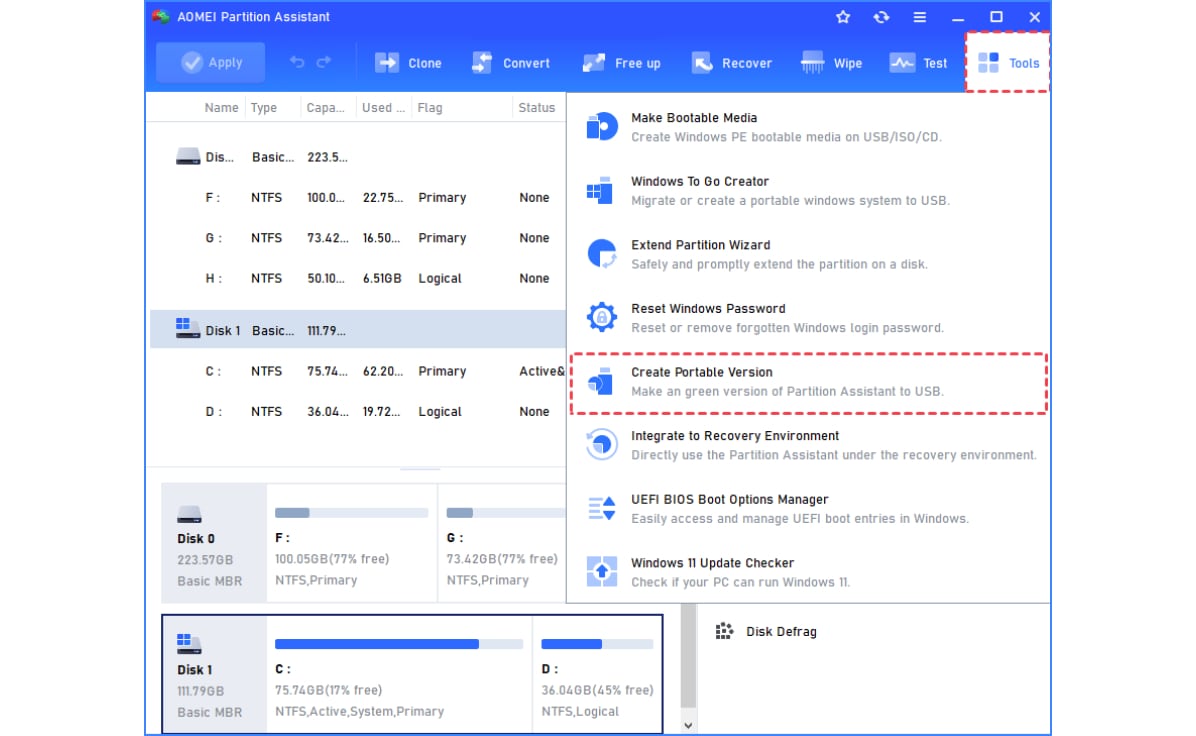Click the star favorite icon in title bar
The image size is (1196, 736).
(843, 17)
